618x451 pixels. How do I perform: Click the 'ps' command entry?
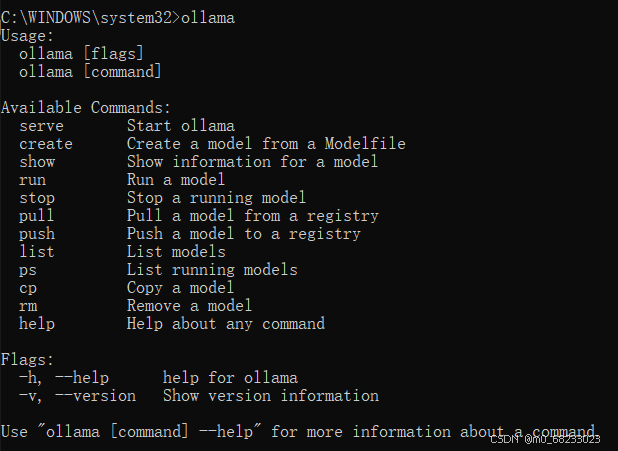[28, 270]
